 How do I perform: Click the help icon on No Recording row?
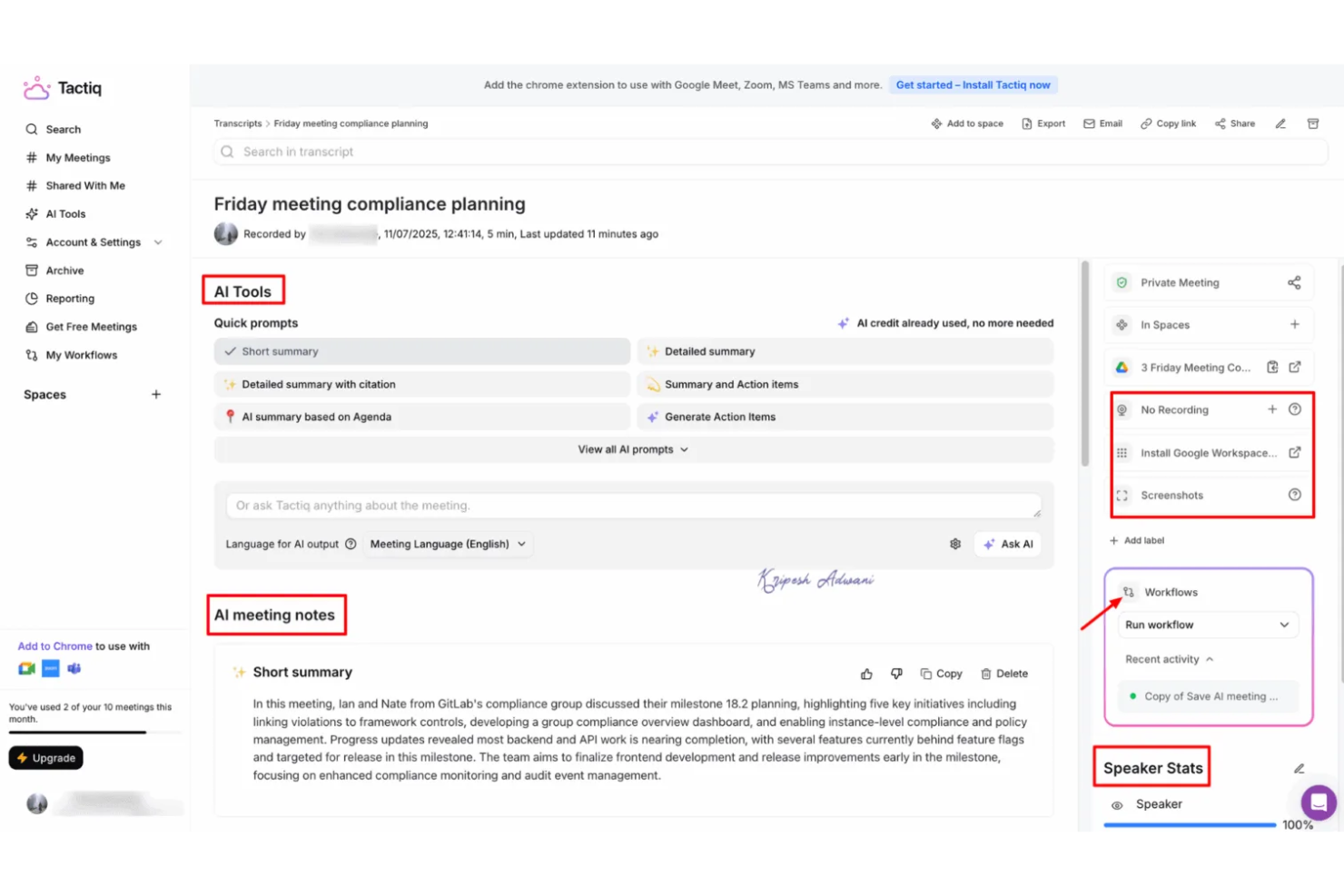(1295, 409)
